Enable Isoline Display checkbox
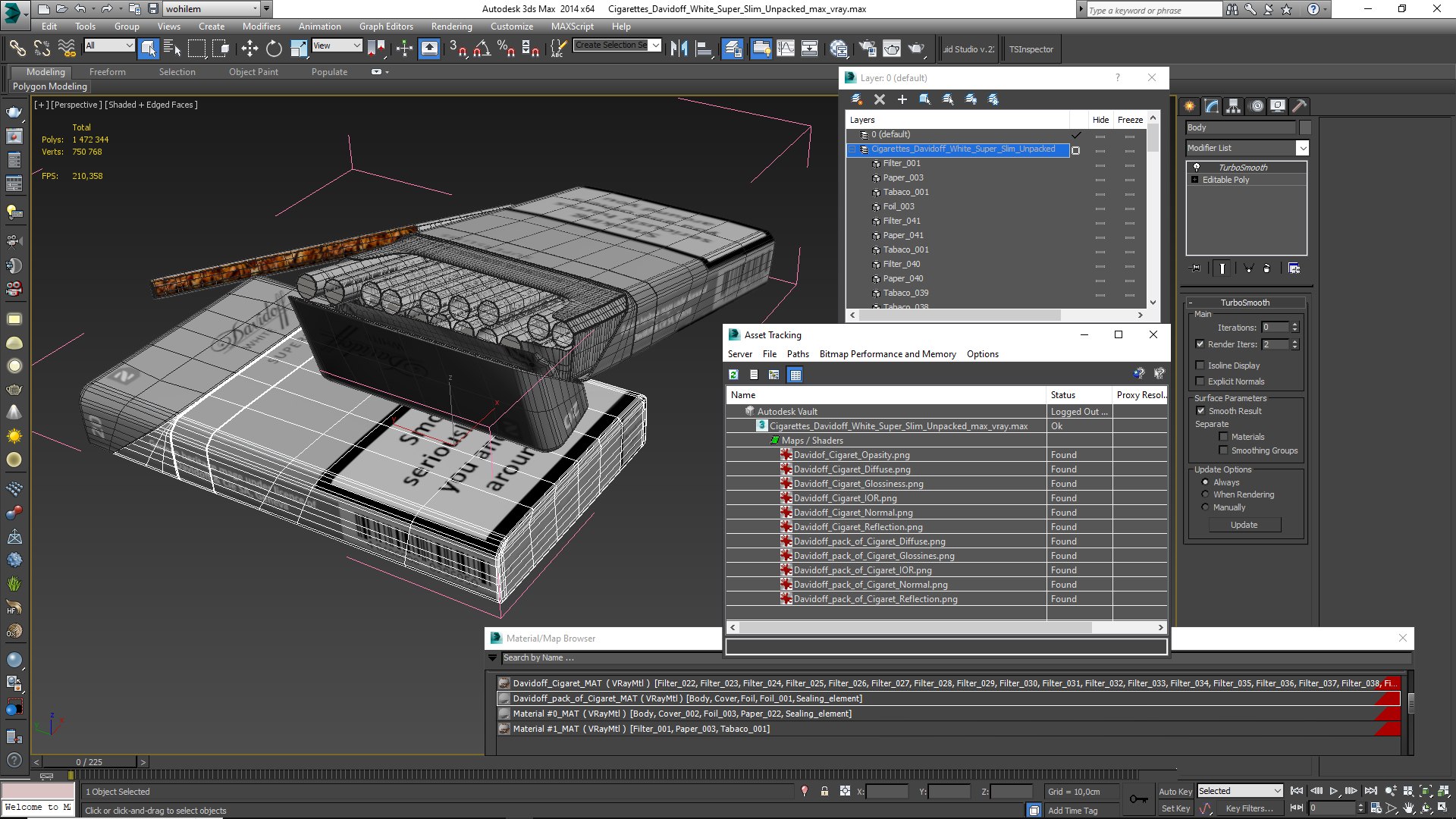The height and width of the screenshot is (819, 1456). (x=1200, y=366)
